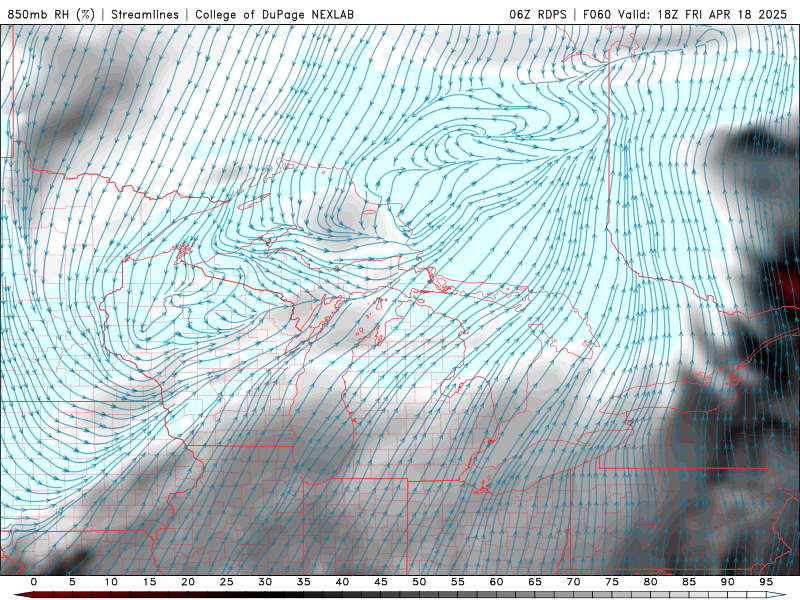Select the 'Streamlines' label in the header
The width and height of the screenshot is (800, 600).
[145, 14]
